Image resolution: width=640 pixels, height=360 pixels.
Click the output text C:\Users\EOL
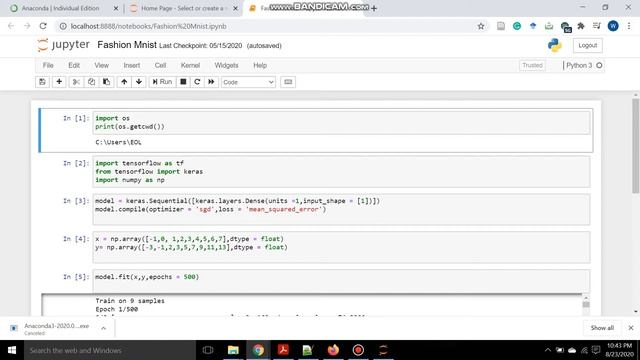(x=118, y=142)
